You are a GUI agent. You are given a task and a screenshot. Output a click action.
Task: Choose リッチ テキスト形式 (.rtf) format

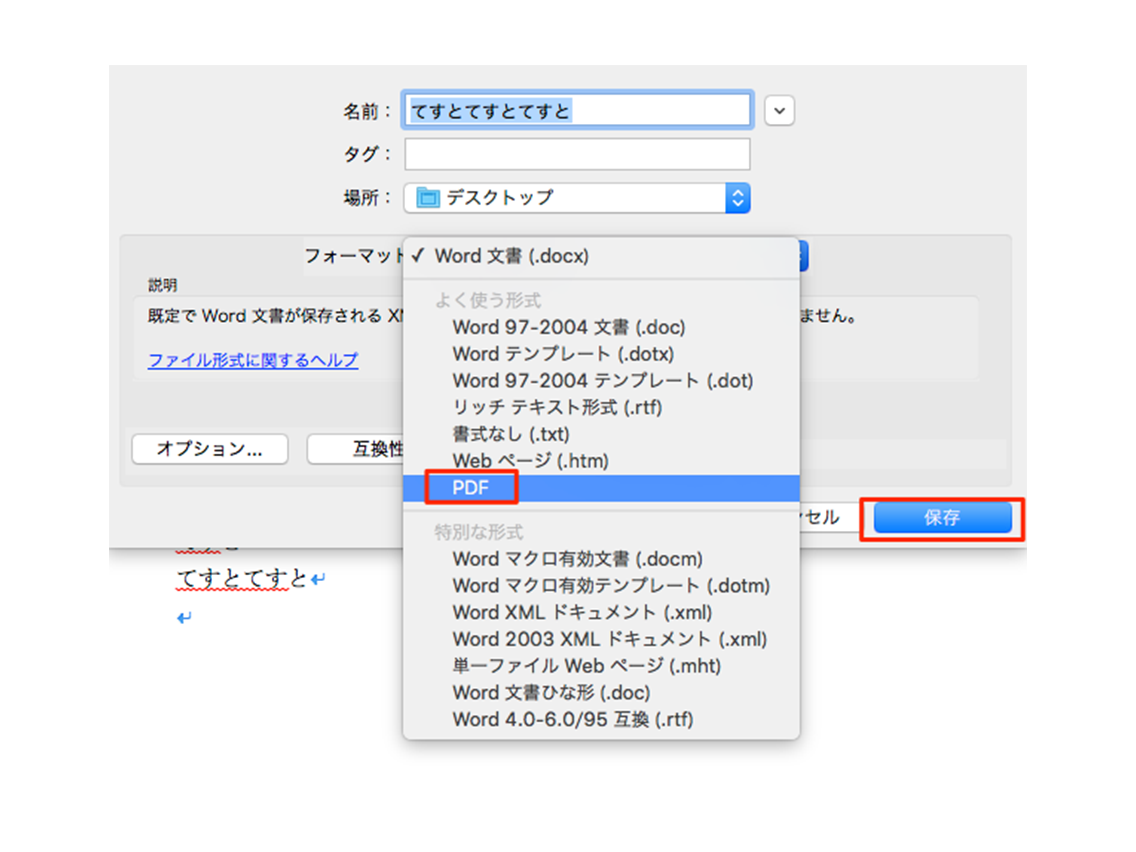point(601,408)
